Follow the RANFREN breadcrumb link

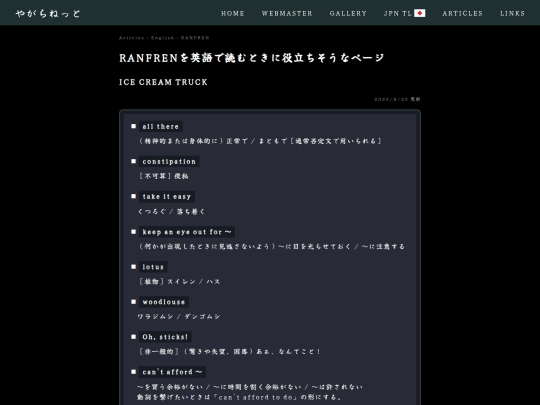pyautogui.click(x=195, y=38)
